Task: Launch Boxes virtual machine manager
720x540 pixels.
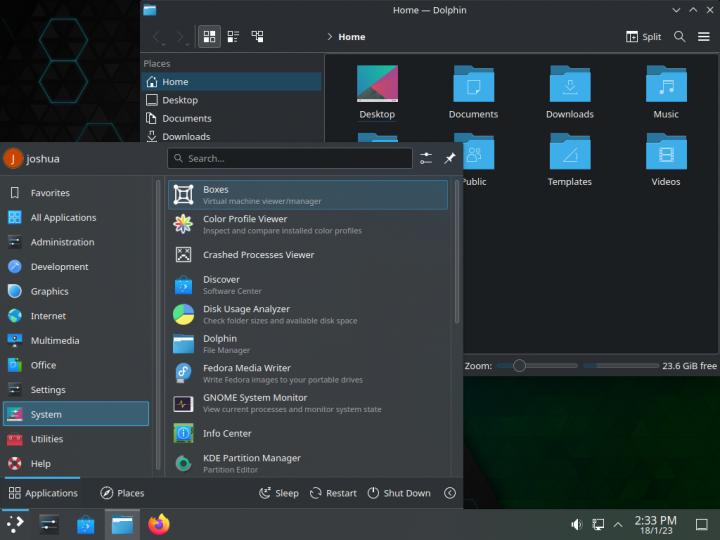Action: pyautogui.click(x=308, y=195)
